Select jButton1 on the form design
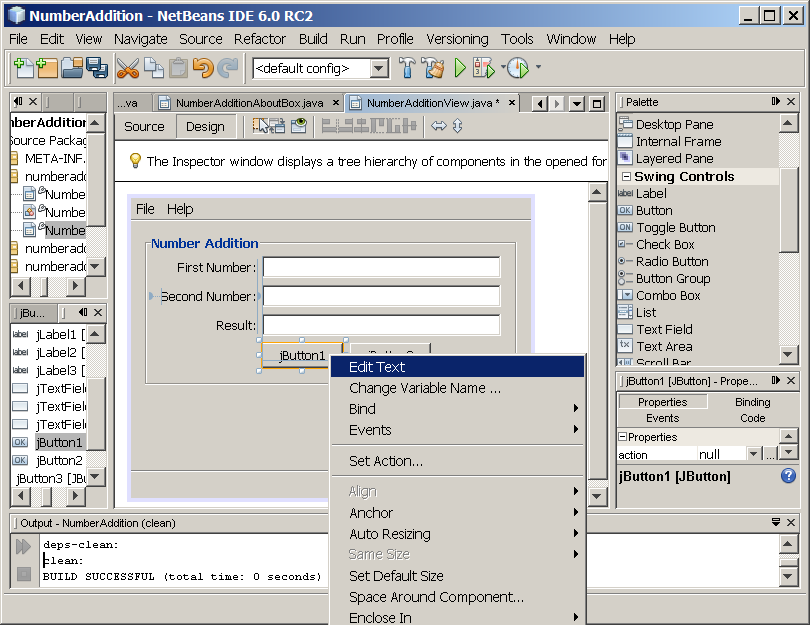Image resolution: width=810 pixels, height=625 pixels. pos(302,355)
